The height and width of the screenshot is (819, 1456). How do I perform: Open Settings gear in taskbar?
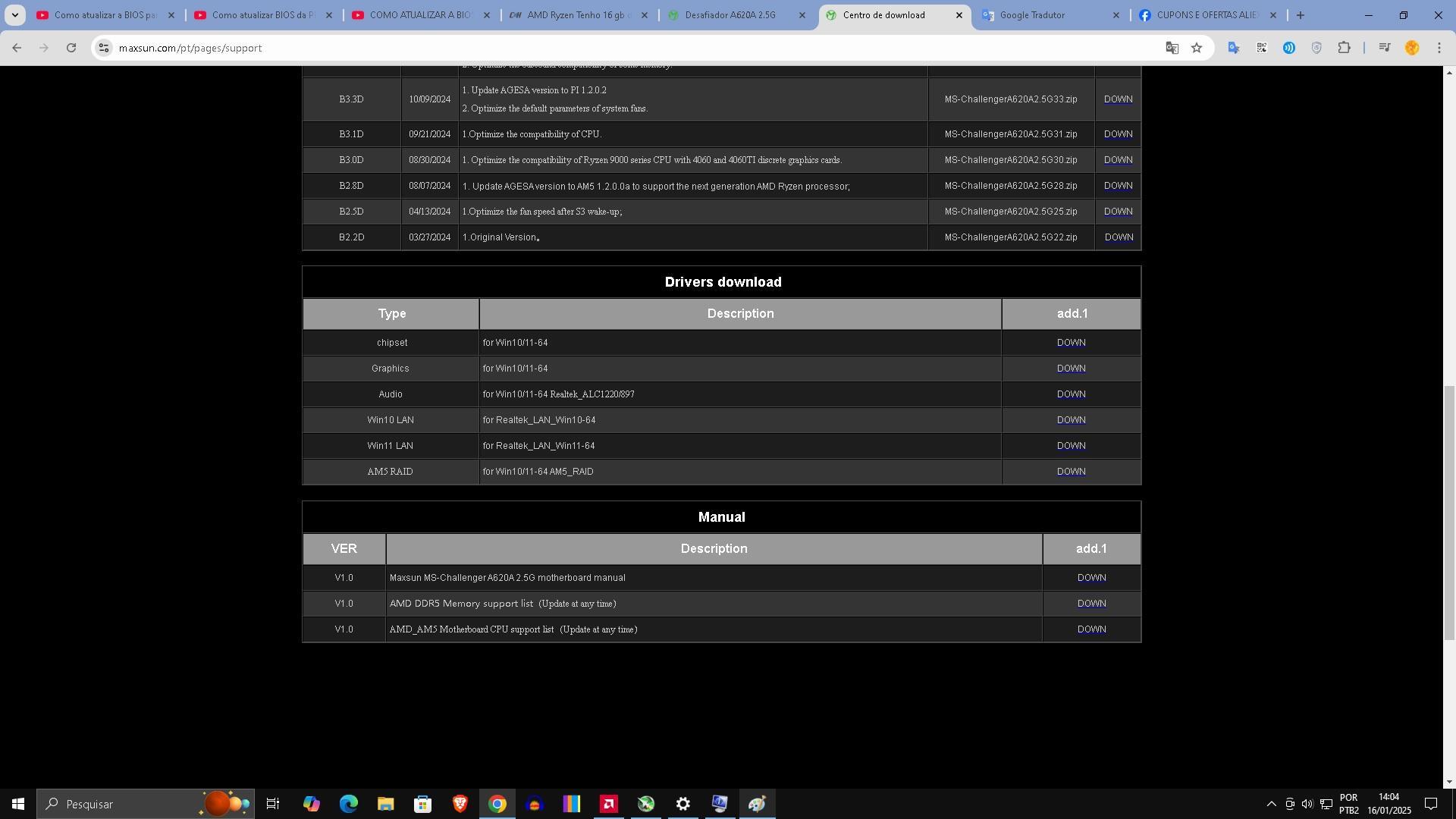tap(682, 804)
